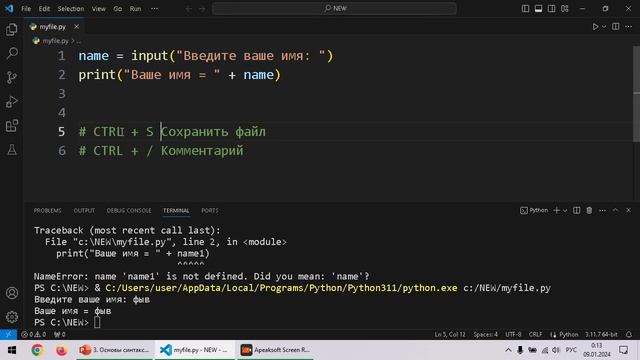Open remote window indicator in status bar

pos(8,334)
